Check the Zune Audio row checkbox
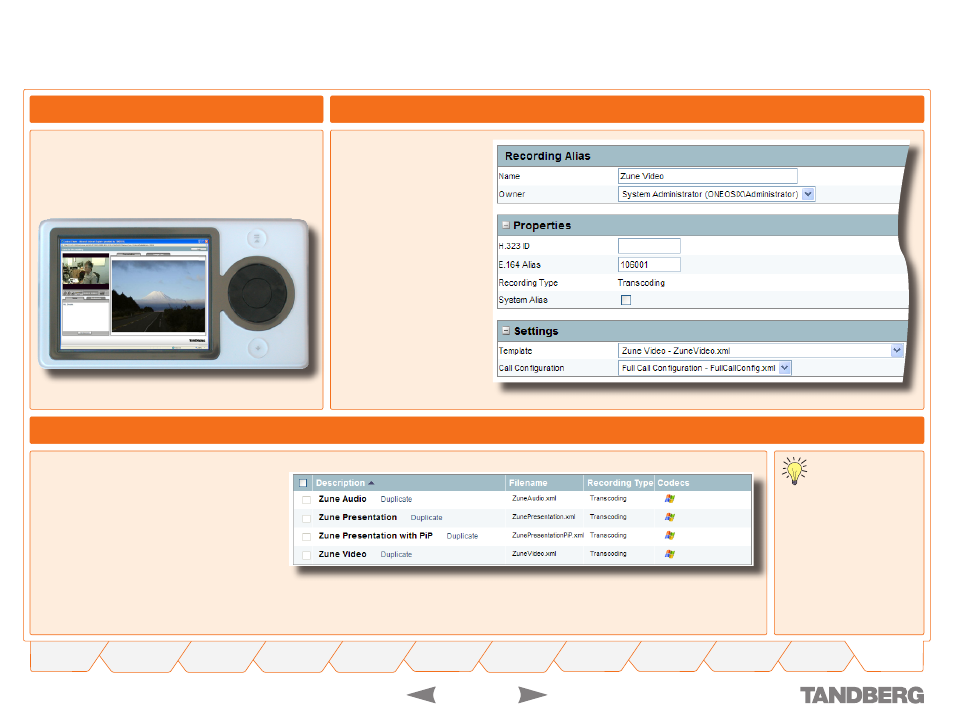Image resolution: width=954 pixels, height=717 pixels. click(x=306, y=500)
